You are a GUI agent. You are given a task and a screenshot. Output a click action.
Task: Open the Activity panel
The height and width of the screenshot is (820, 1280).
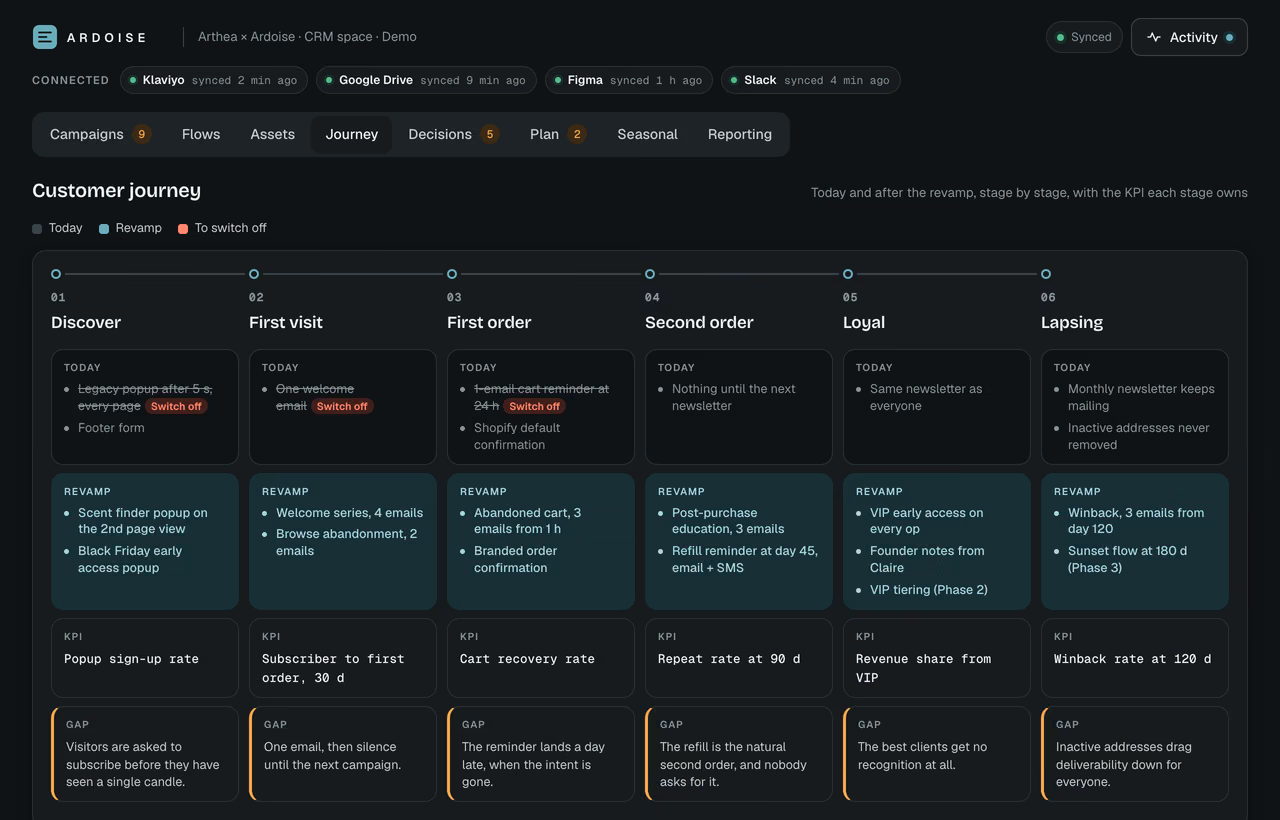1189,37
